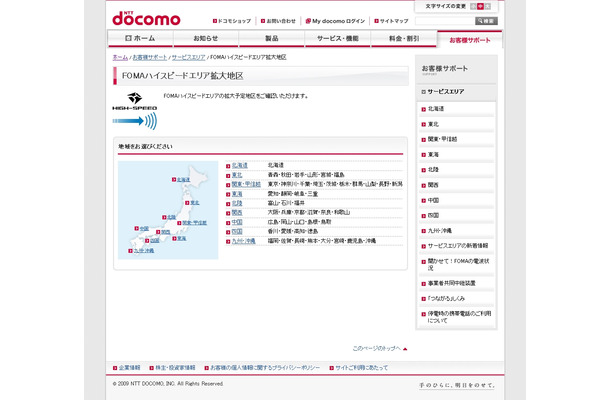
Task: Open My docomo ログイン link
Action: (335, 21)
